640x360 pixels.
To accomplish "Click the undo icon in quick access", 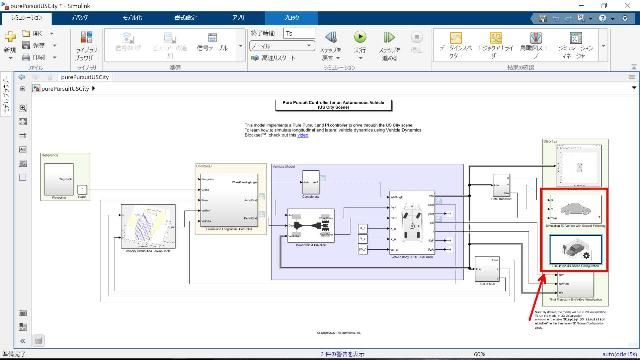I will pyautogui.click(x=556, y=18).
